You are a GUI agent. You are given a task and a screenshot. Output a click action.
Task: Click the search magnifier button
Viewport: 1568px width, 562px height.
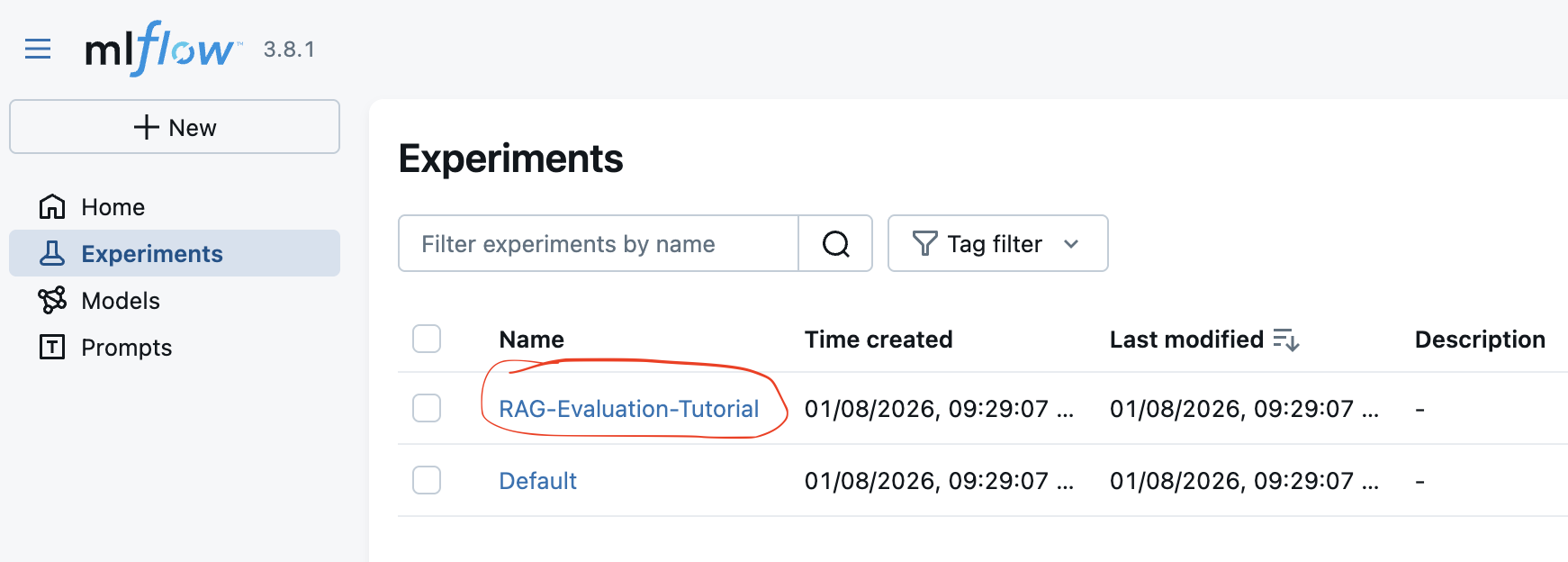[x=835, y=244]
